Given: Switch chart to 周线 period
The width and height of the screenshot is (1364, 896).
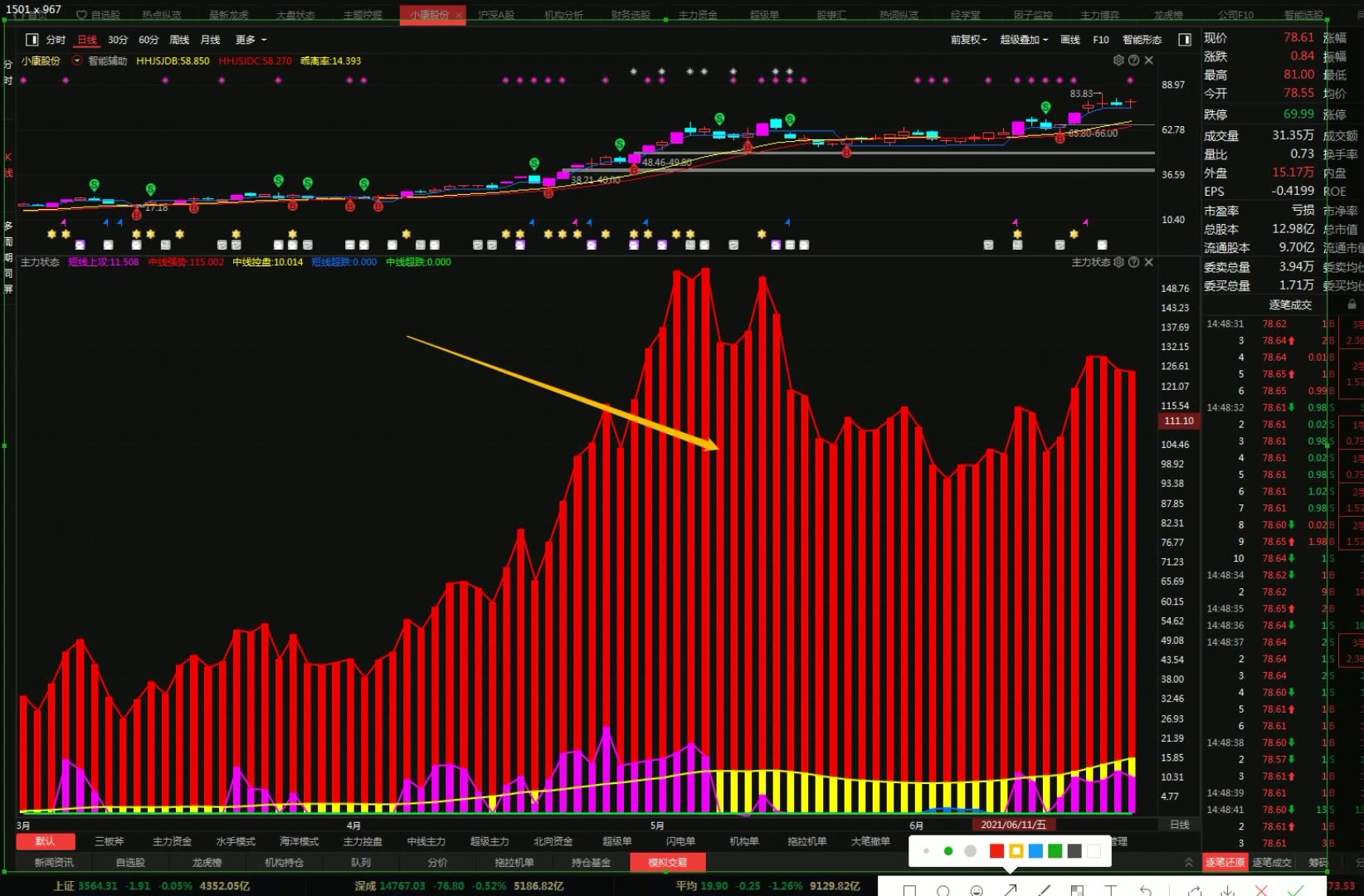Looking at the screenshot, I should [179, 40].
